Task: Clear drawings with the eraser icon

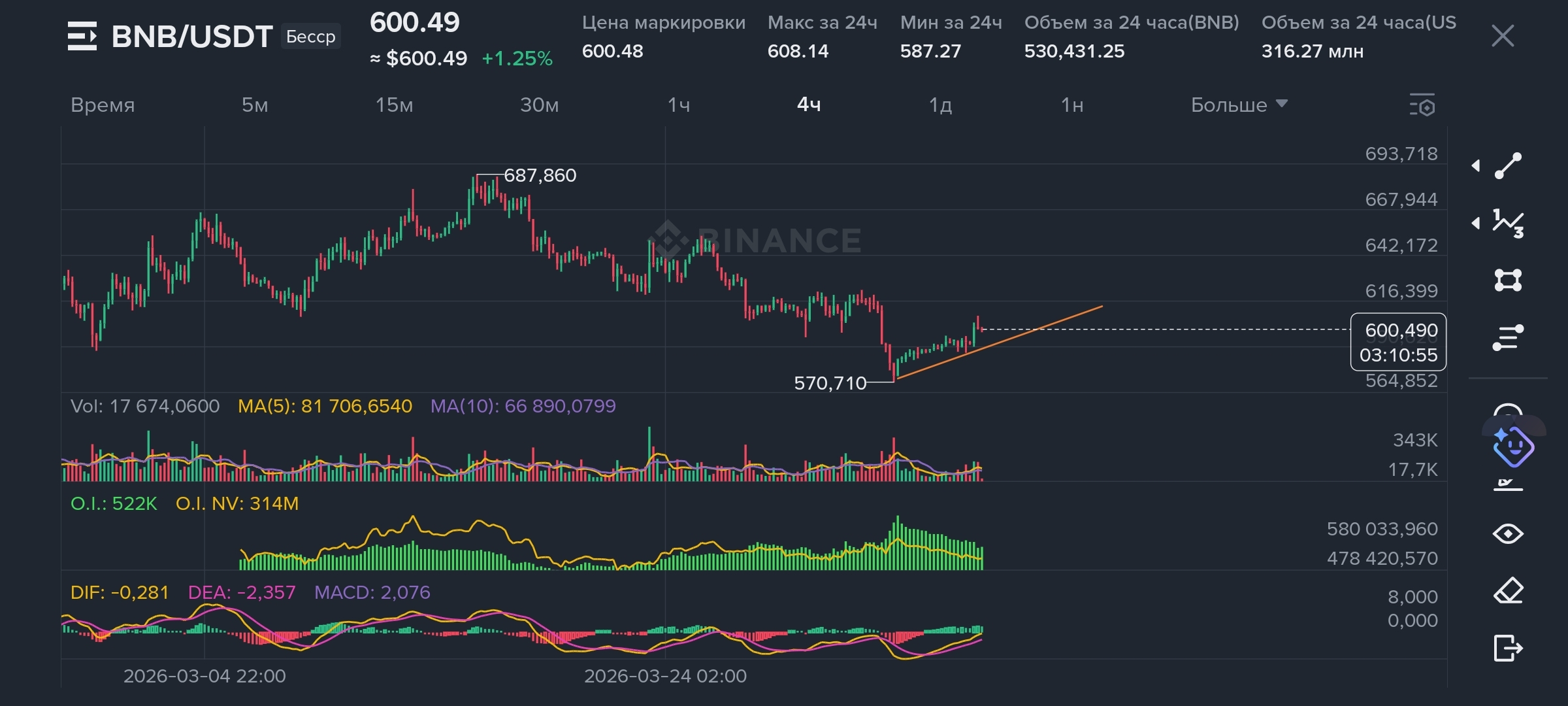Action: click(x=1508, y=591)
